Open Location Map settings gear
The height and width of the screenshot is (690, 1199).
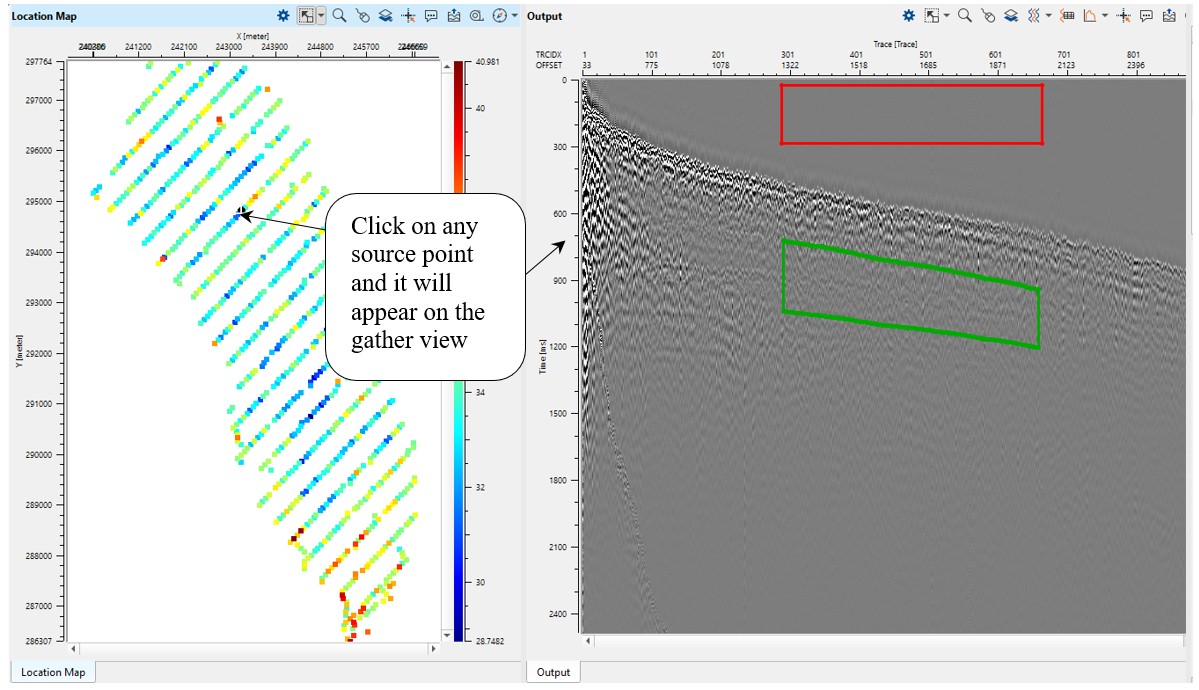click(283, 16)
